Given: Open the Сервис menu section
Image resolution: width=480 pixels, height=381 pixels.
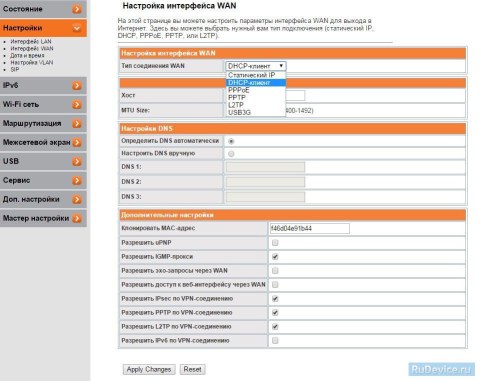Looking at the screenshot, I should pos(43,180).
